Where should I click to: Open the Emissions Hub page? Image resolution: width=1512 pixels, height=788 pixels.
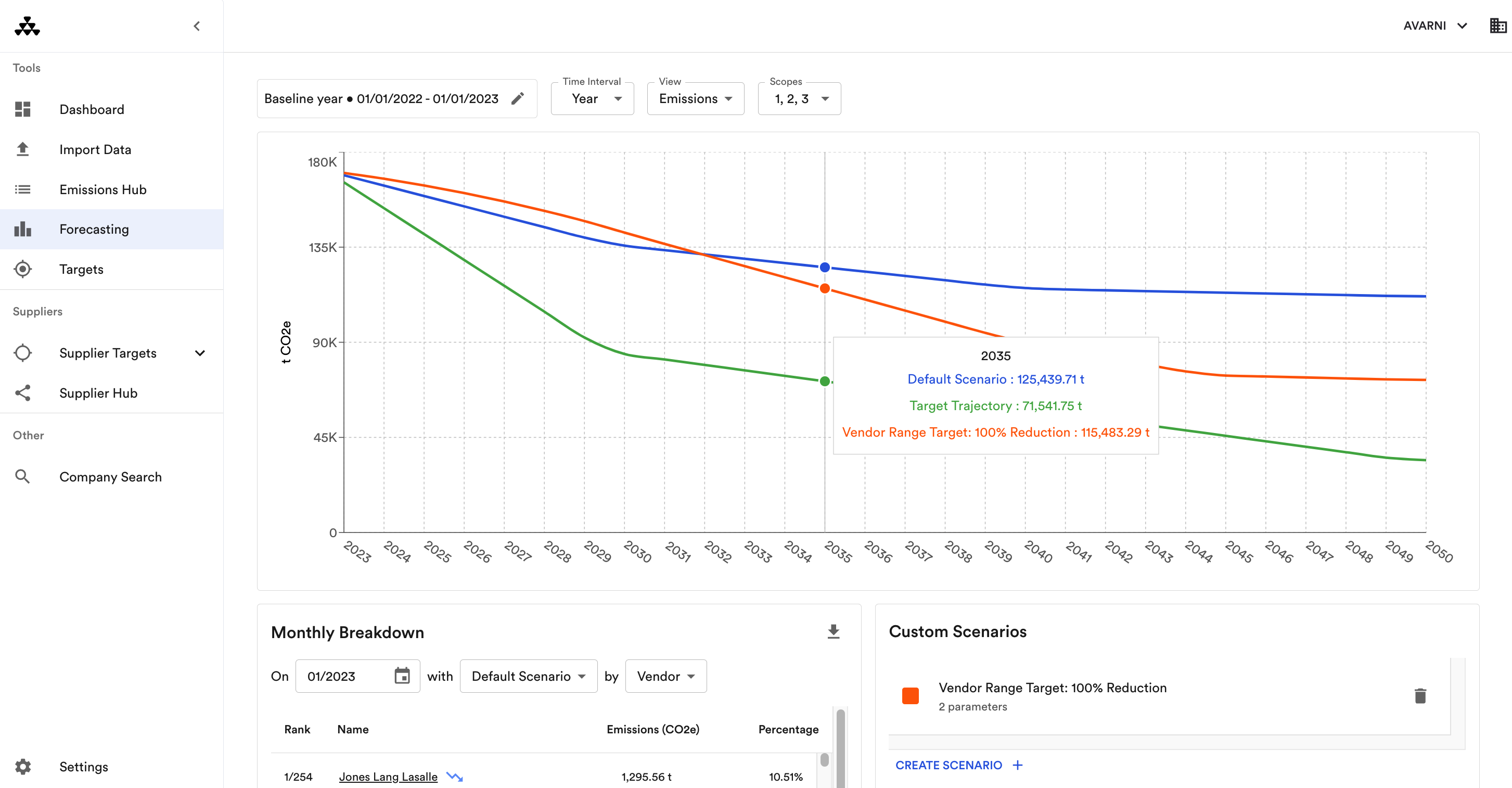coord(102,189)
